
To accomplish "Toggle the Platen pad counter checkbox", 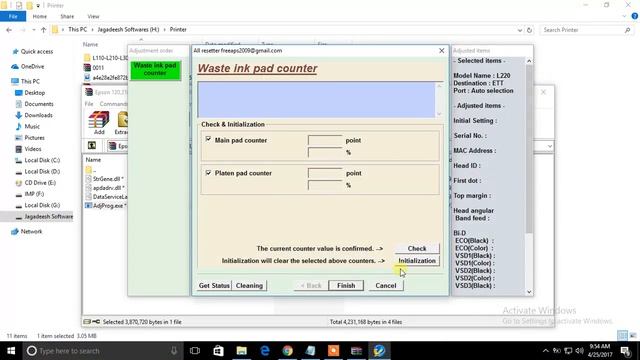I will 208,173.
